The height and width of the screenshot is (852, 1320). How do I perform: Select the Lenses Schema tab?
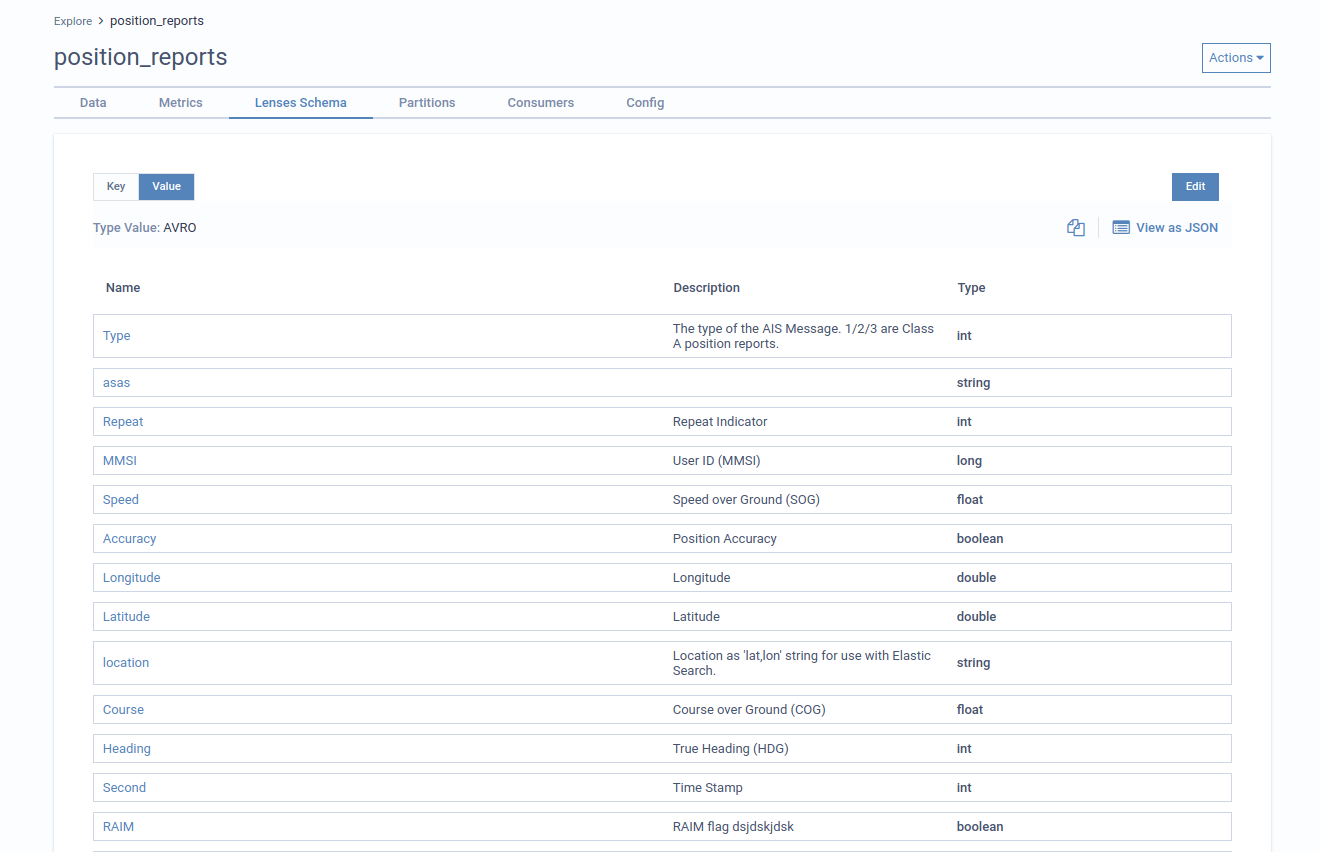[301, 103]
